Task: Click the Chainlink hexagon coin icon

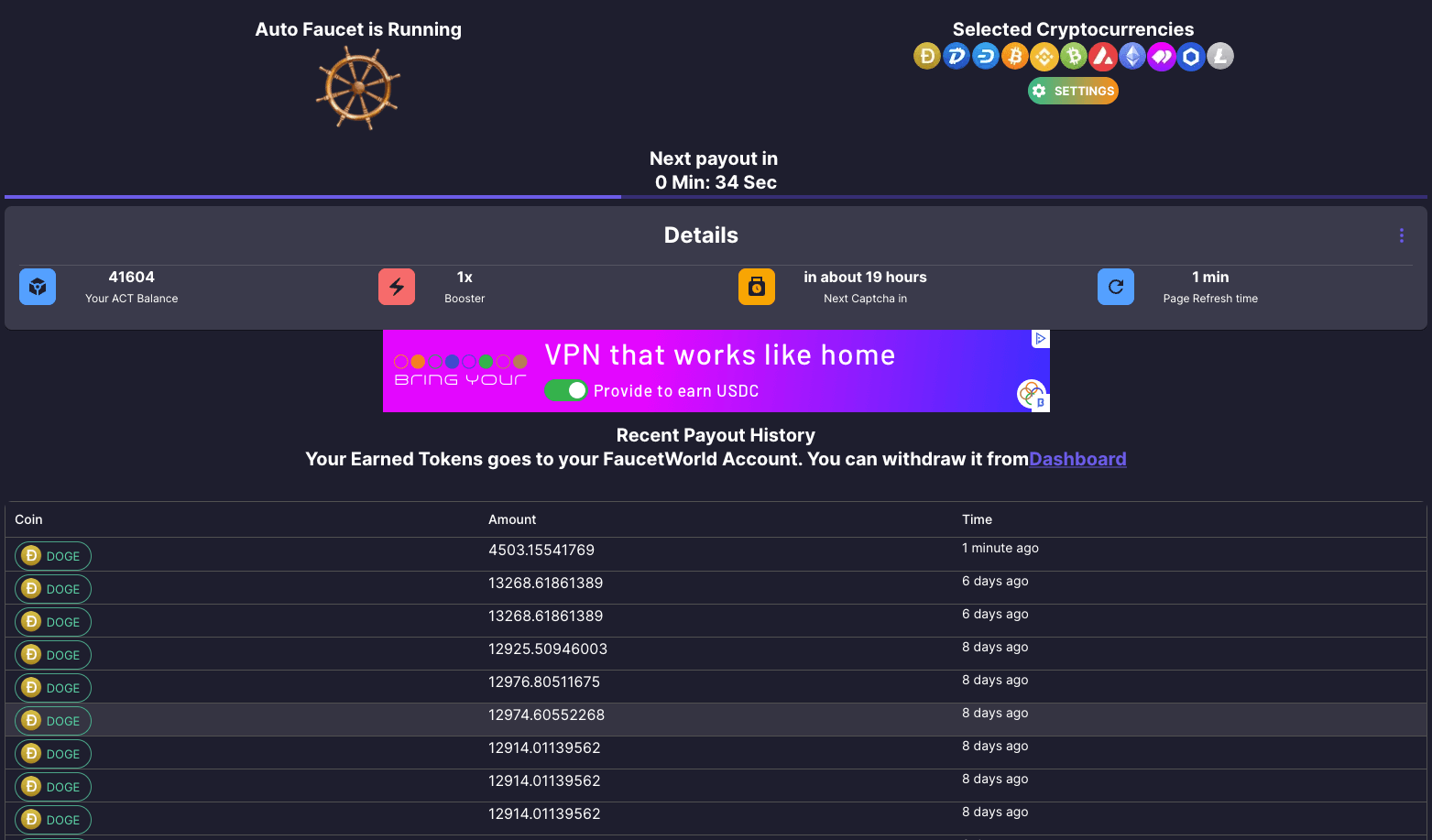Action: coord(1190,57)
